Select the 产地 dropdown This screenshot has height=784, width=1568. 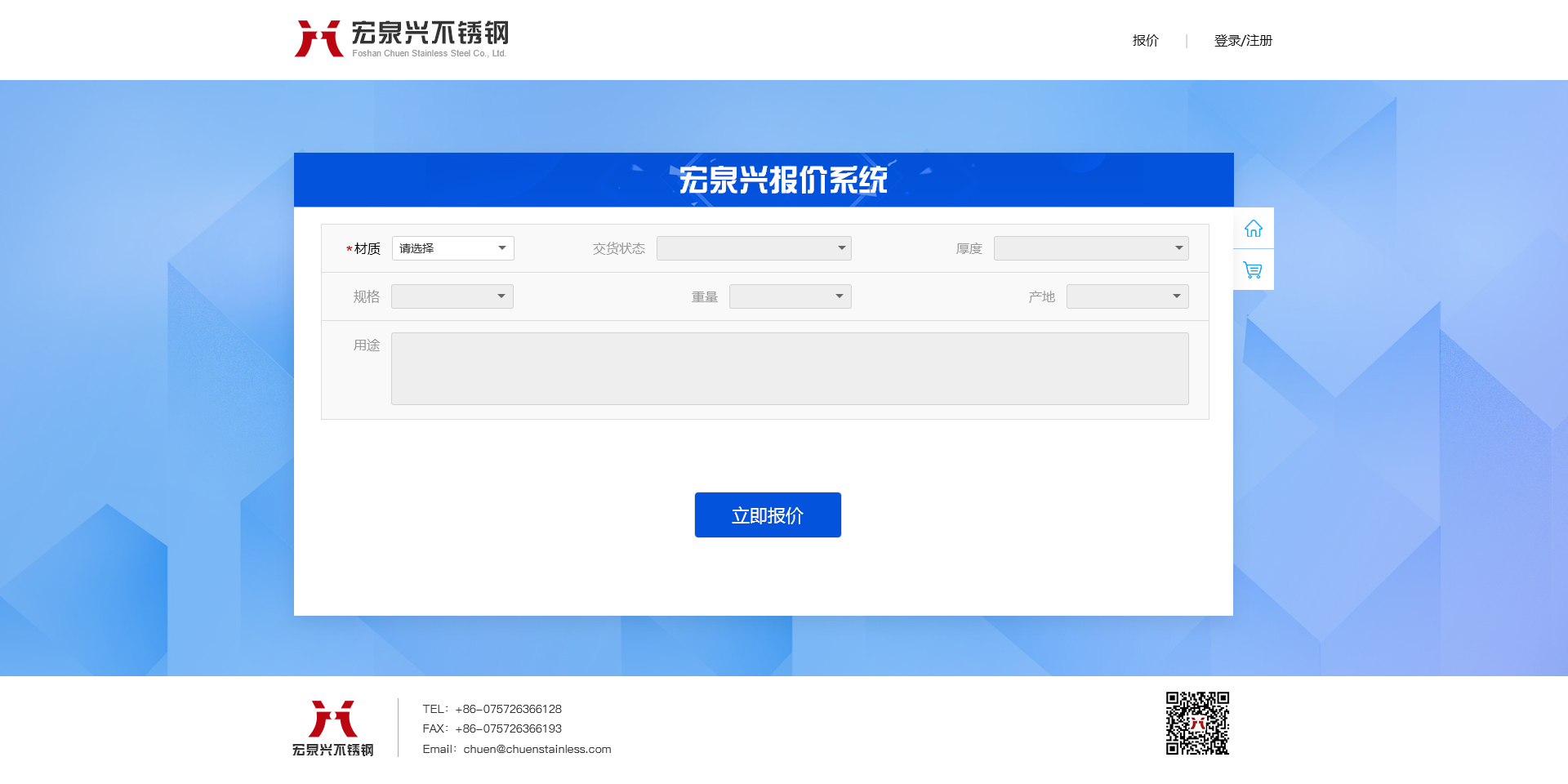coord(1127,296)
